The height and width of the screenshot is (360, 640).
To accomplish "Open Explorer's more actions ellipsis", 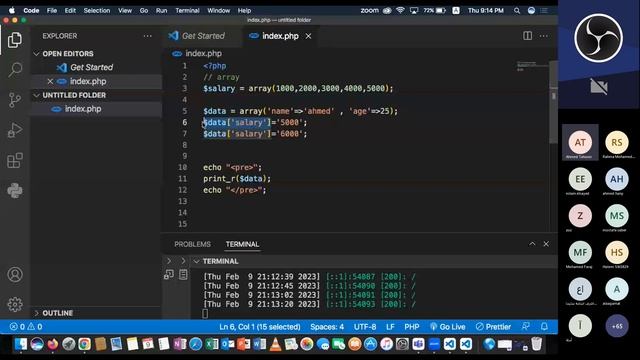I will pyautogui.click(x=147, y=36).
